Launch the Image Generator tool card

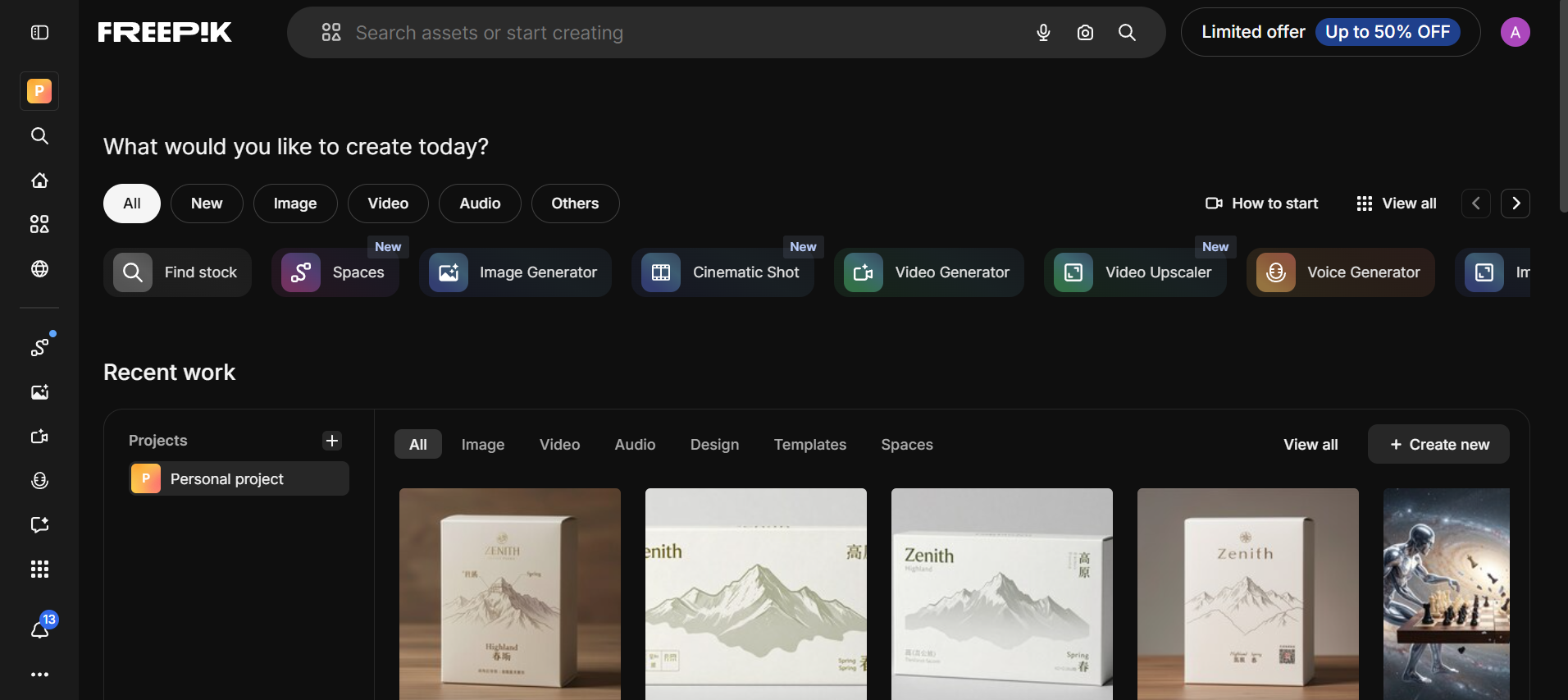coord(515,272)
